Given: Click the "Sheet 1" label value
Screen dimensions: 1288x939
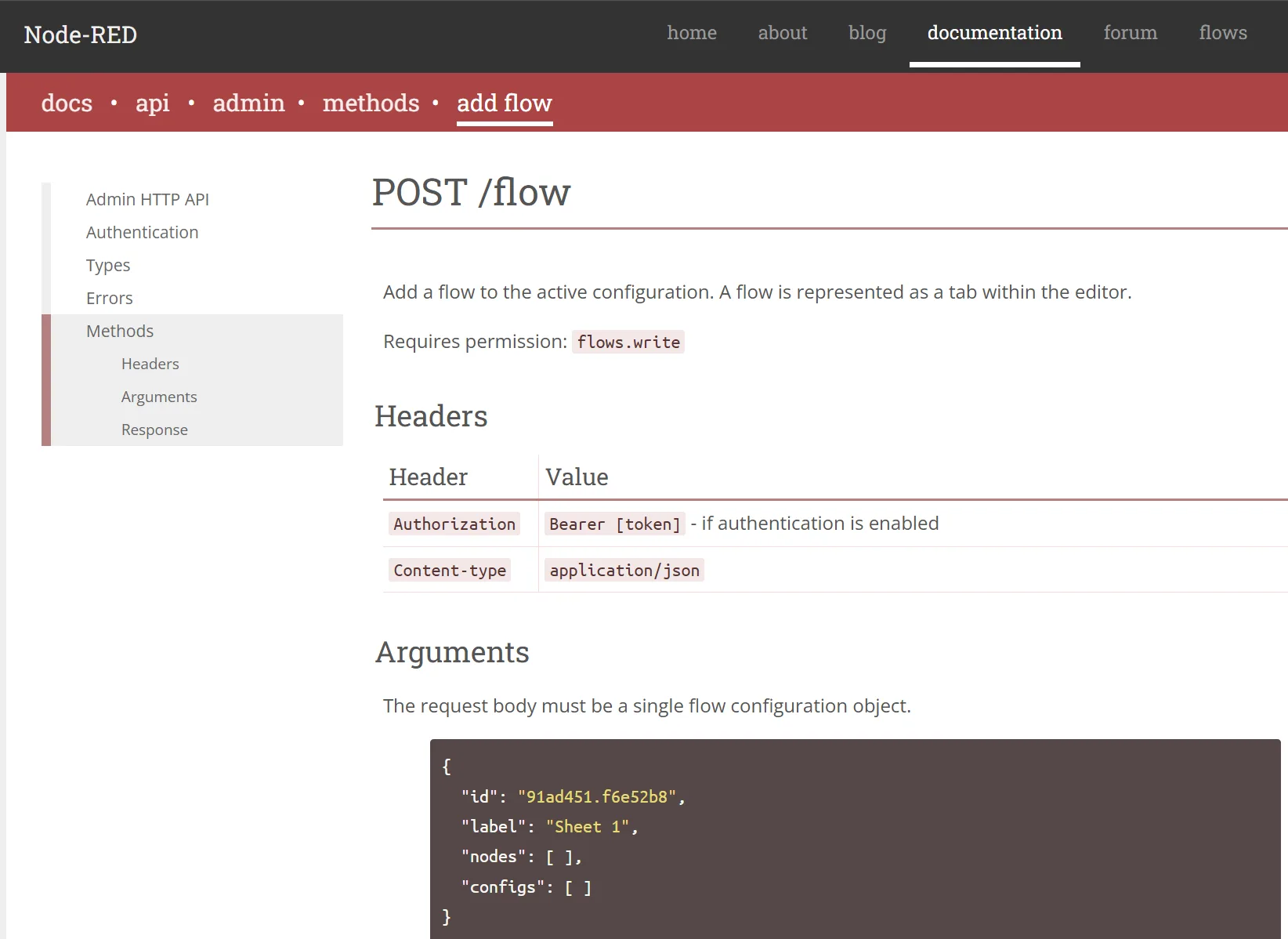Looking at the screenshot, I should tap(588, 826).
